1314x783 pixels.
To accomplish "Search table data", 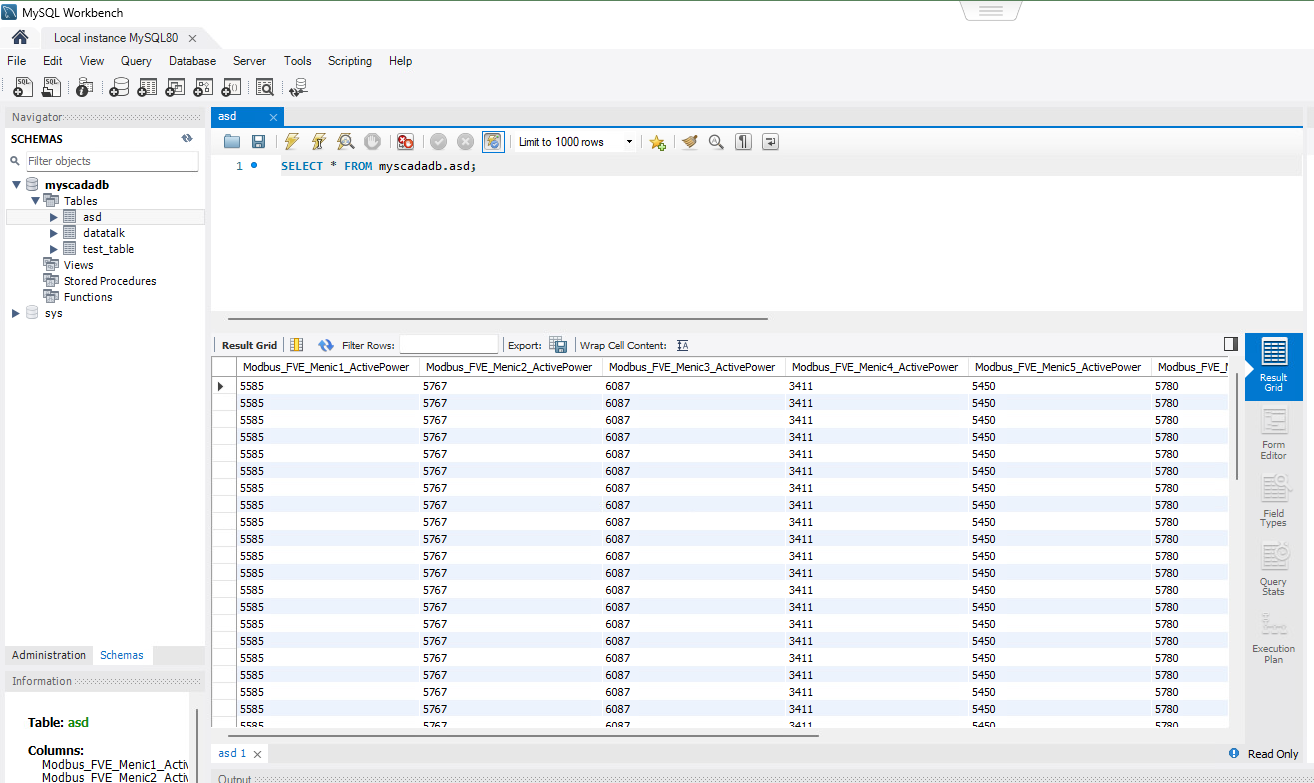I will coord(265,88).
